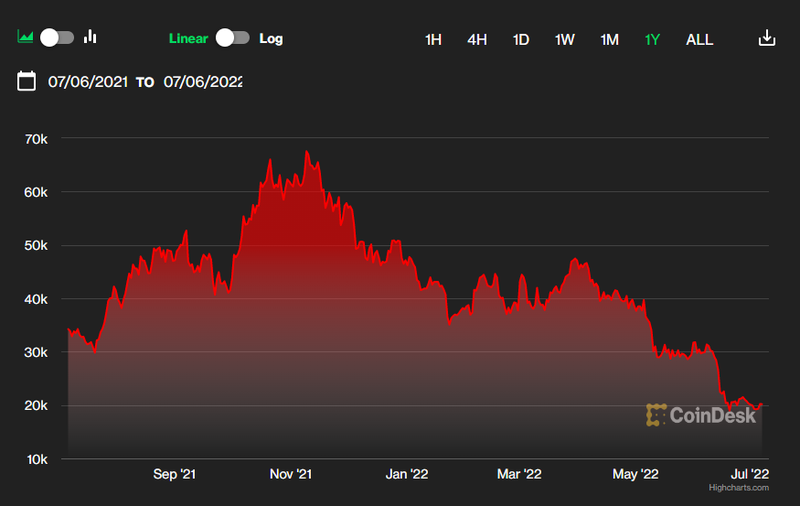Click the area chart icon
The width and height of the screenshot is (800, 506).
pyautogui.click(x=26, y=38)
